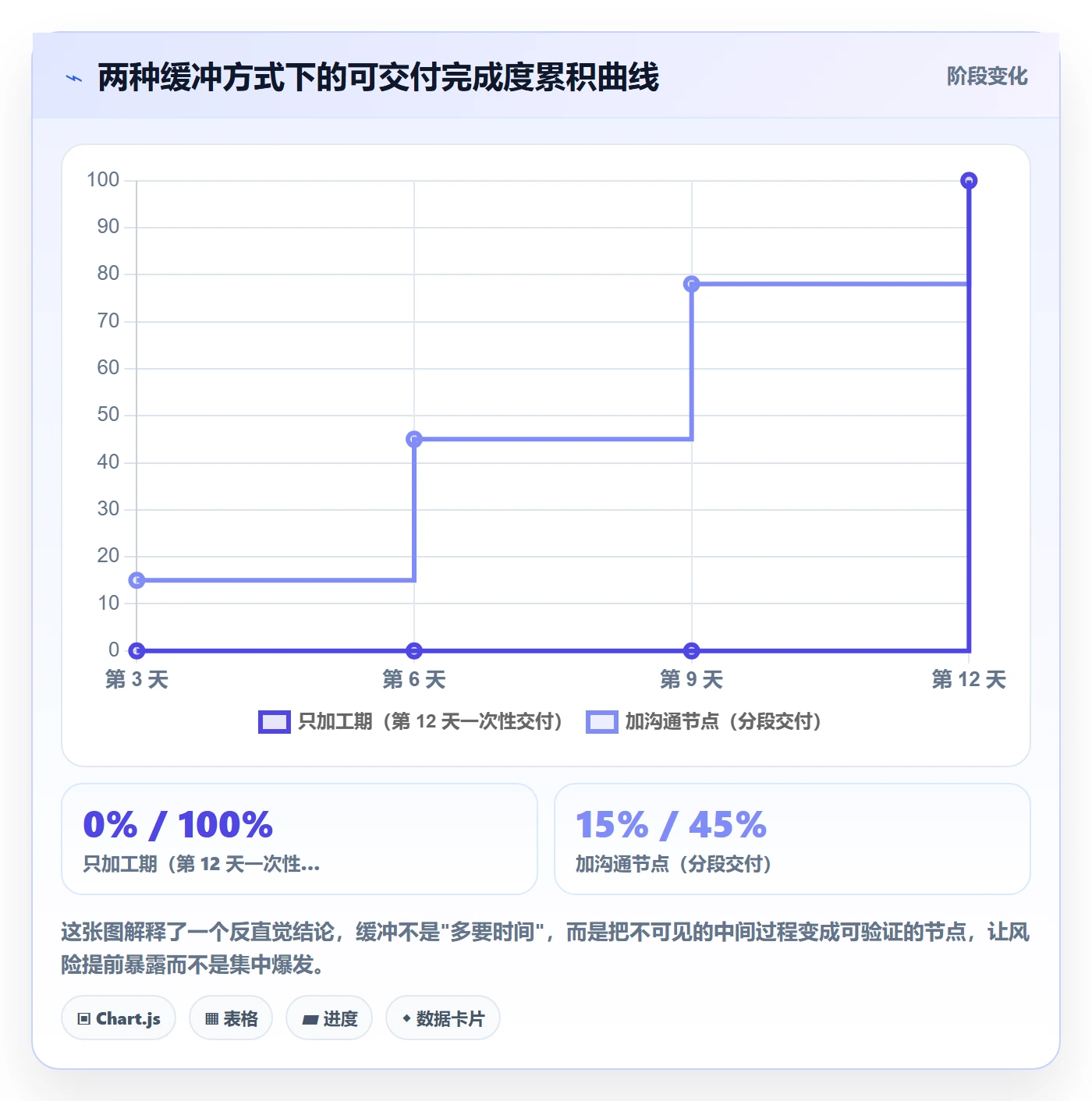Click the bar icon in 进度 tag
1092x1101 pixels.
(310, 1019)
